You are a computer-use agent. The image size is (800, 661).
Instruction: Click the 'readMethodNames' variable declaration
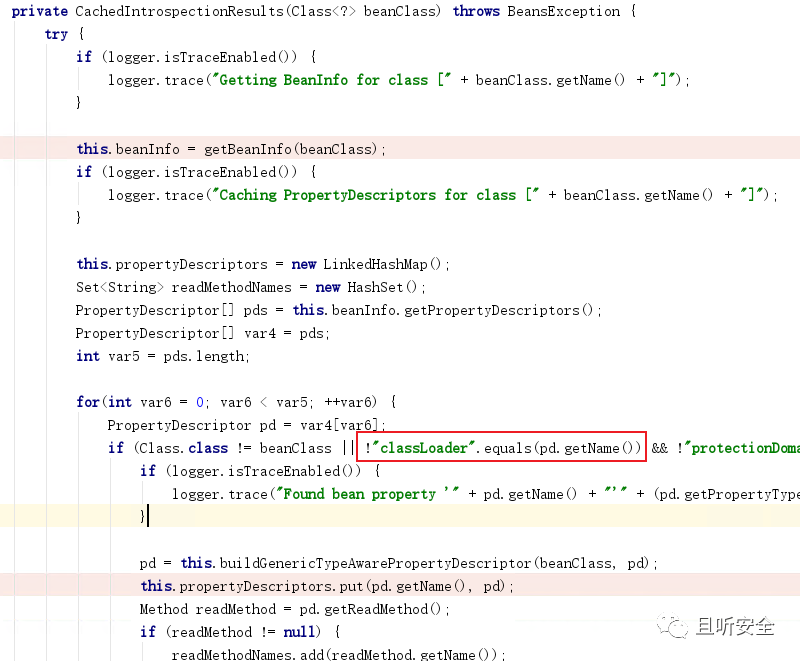tap(231, 287)
